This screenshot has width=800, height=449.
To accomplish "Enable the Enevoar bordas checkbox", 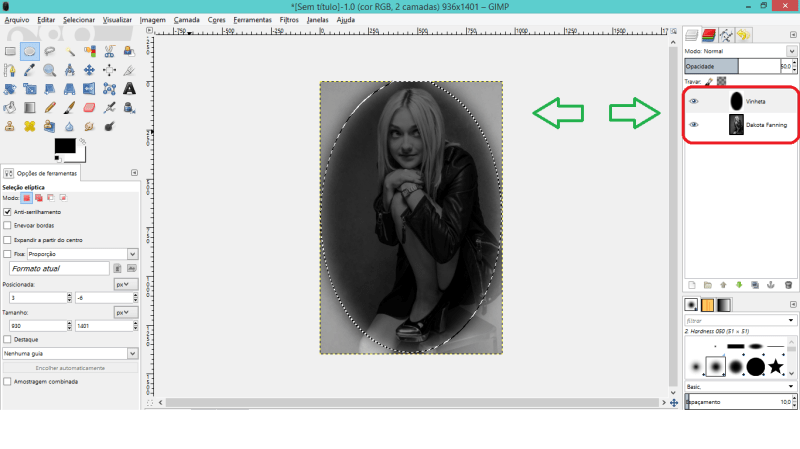I will tap(8, 226).
